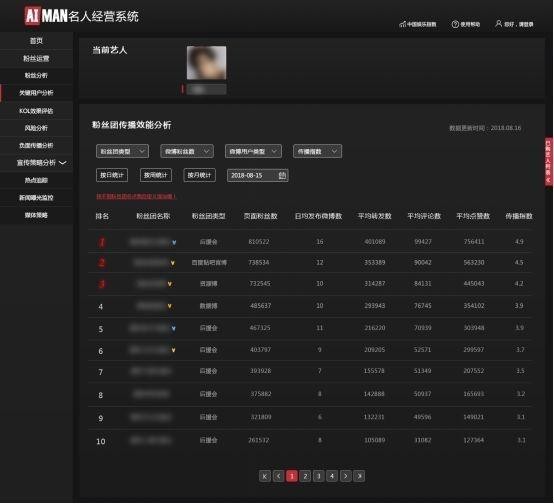Click fan count 485637 in rank 4

tap(260, 306)
